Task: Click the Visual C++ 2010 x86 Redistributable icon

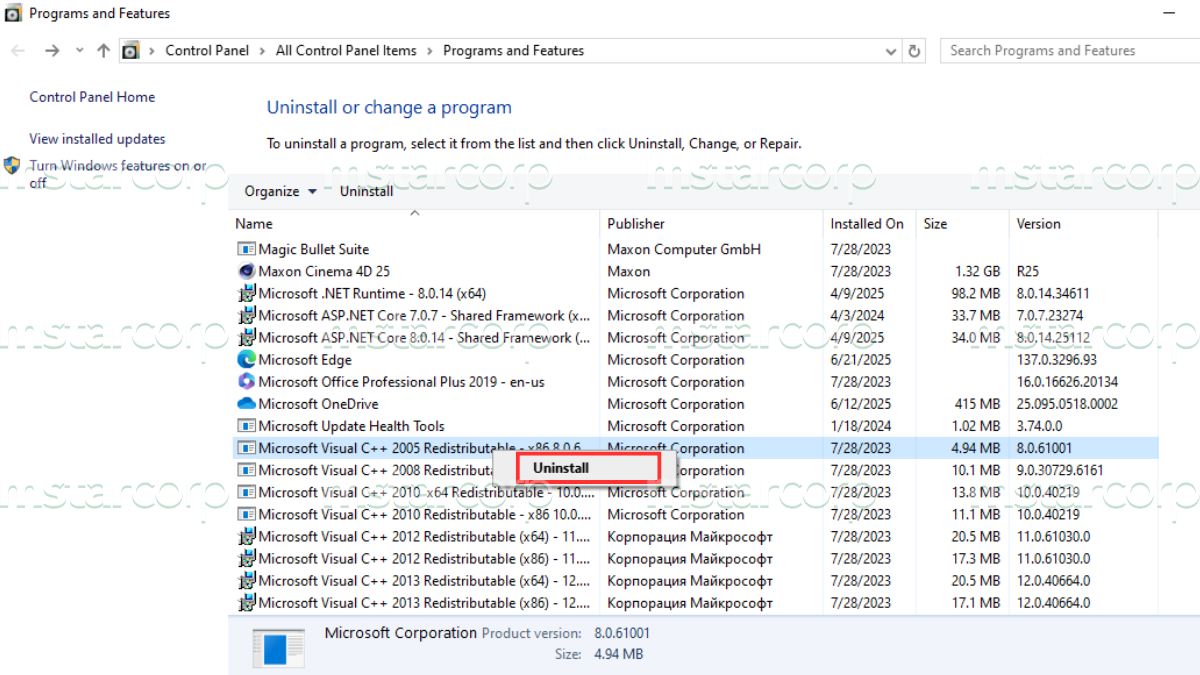Action: coord(246,514)
